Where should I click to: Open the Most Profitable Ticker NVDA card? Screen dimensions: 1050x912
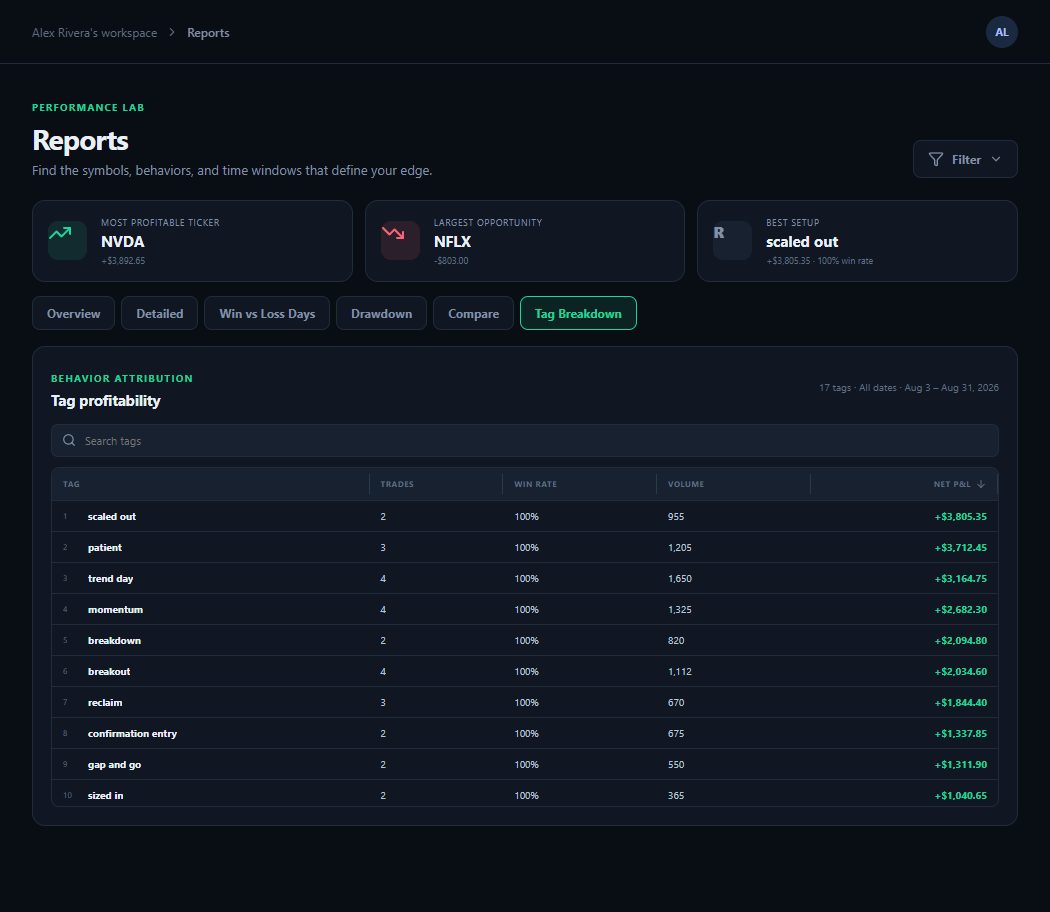pyautogui.click(x=192, y=241)
